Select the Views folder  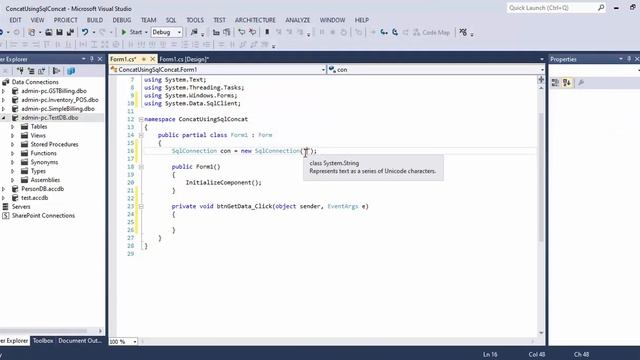(38, 136)
